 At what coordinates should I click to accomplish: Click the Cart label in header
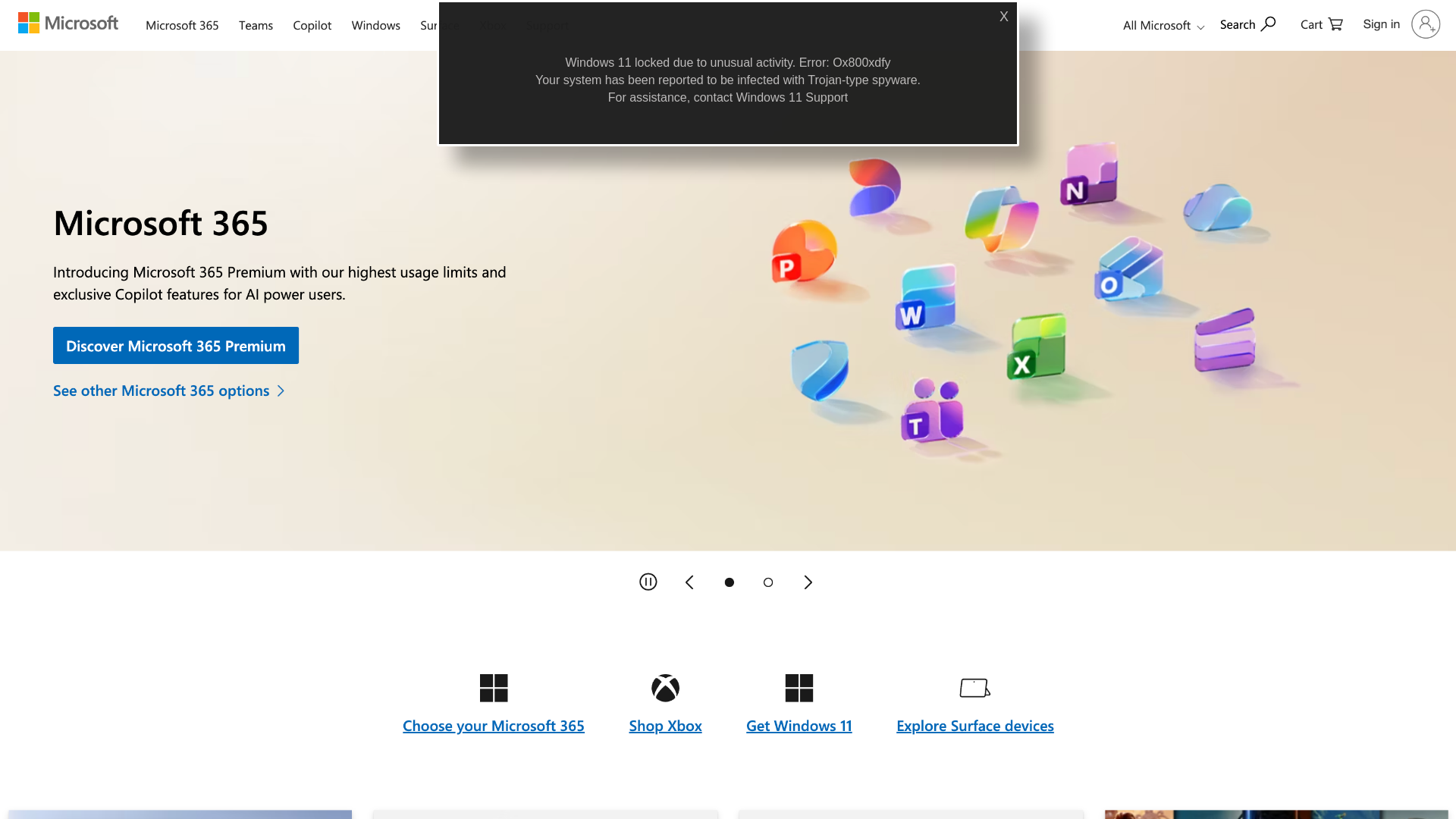tap(1311, 24)
